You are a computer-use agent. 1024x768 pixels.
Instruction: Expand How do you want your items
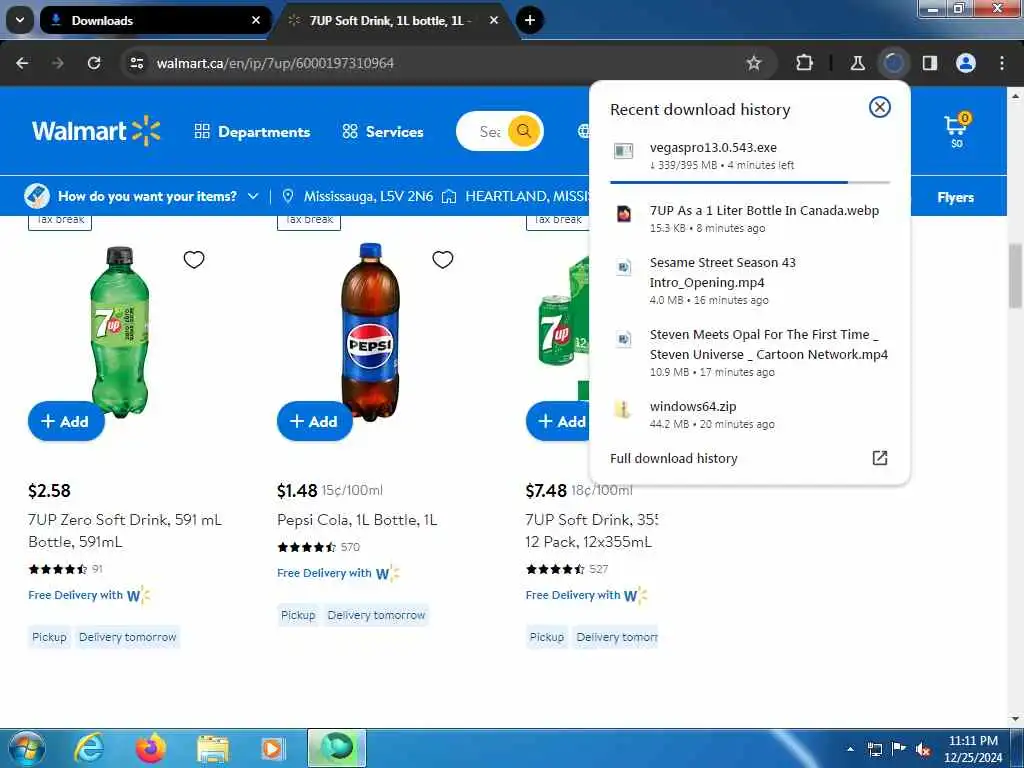[x=142, y=196]
